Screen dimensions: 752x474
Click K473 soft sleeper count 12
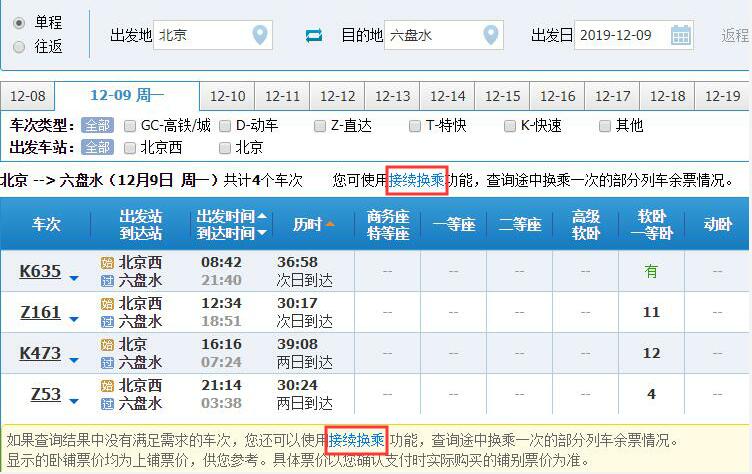click(x=651, y=354)
